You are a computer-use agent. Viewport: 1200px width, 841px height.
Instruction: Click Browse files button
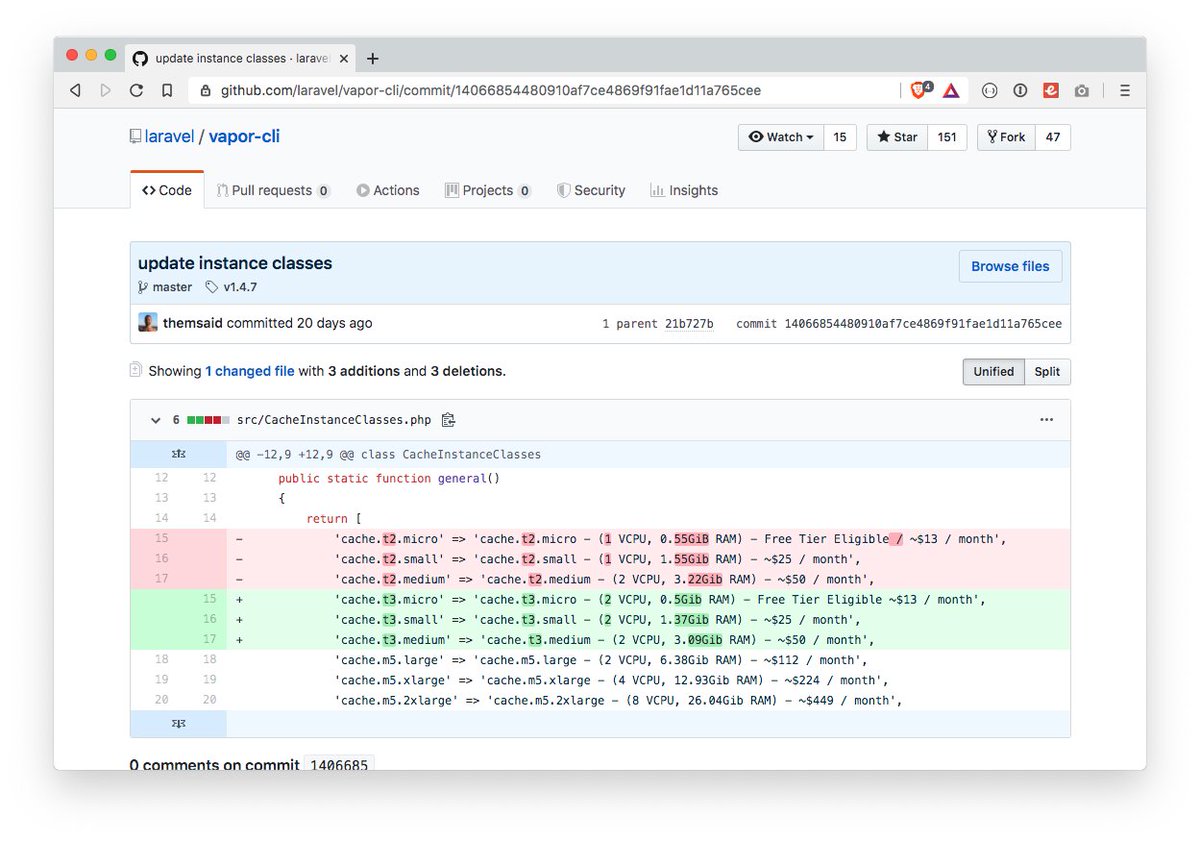[x=1010, y=266]
